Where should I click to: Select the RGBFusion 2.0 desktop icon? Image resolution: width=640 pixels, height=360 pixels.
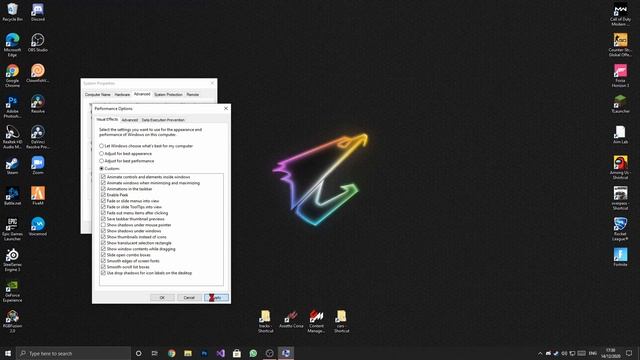12,321
